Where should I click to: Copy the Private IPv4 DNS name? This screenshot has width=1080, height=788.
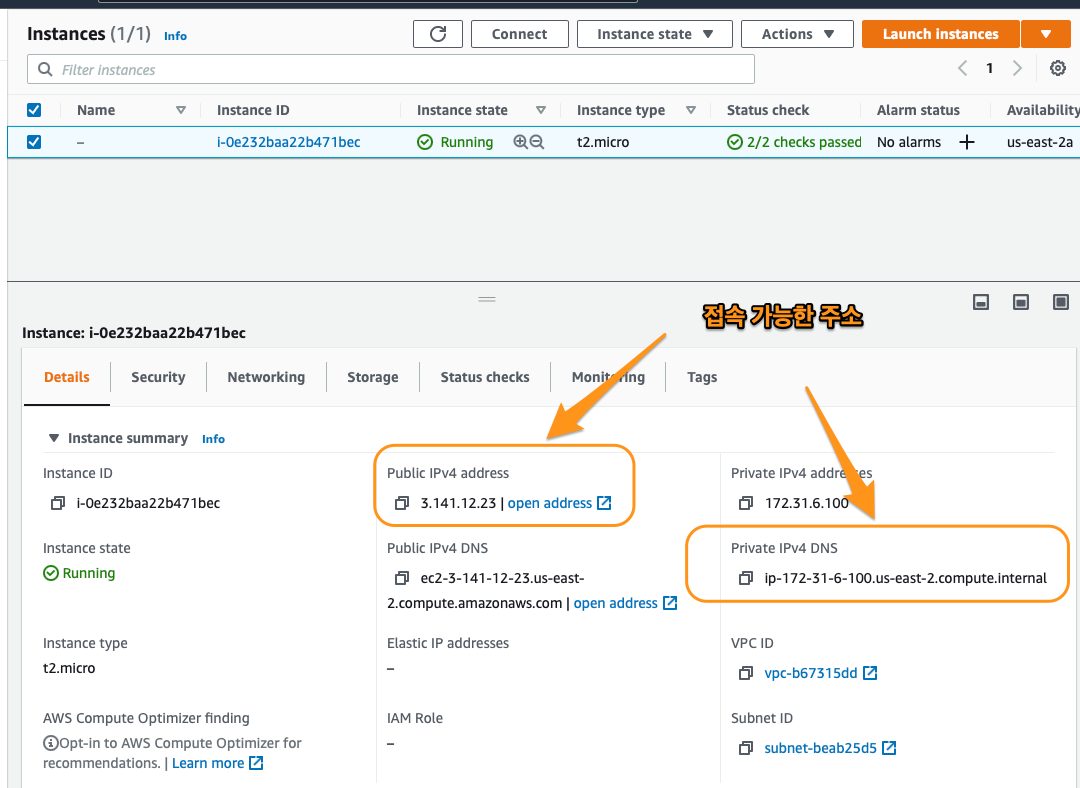click(746, 578)
